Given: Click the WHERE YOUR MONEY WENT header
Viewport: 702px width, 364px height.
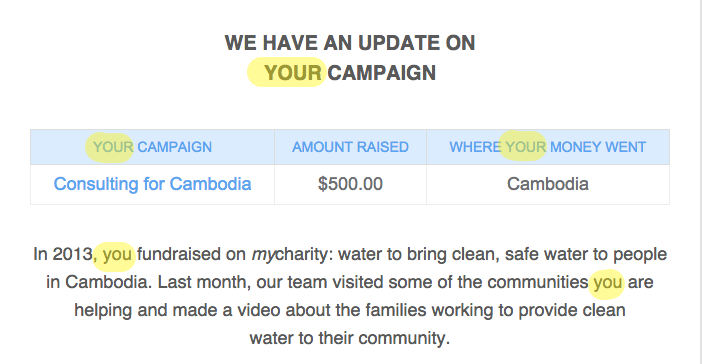Looking at the screenshot, I should (548, 147).
